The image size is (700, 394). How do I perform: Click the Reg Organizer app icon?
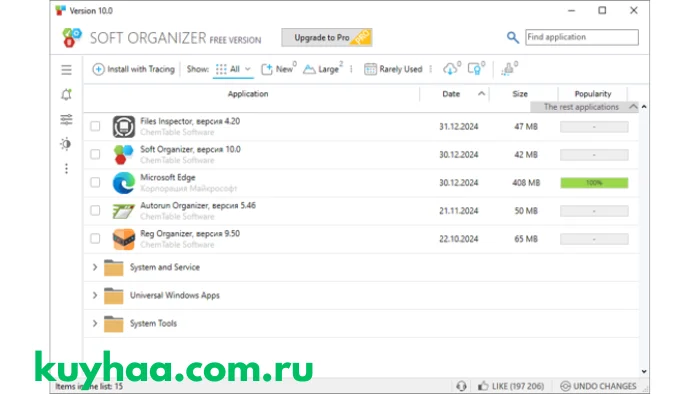124,239
